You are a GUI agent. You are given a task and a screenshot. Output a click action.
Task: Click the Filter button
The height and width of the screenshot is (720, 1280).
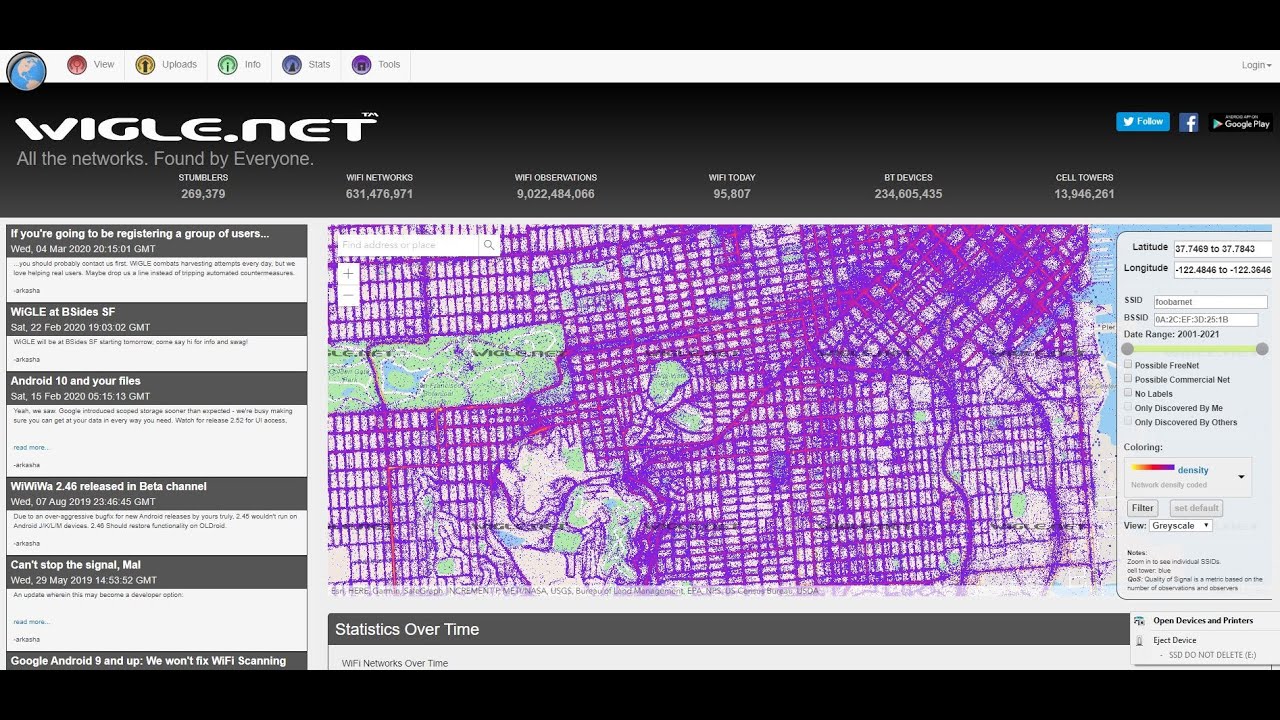point(1143,508)
